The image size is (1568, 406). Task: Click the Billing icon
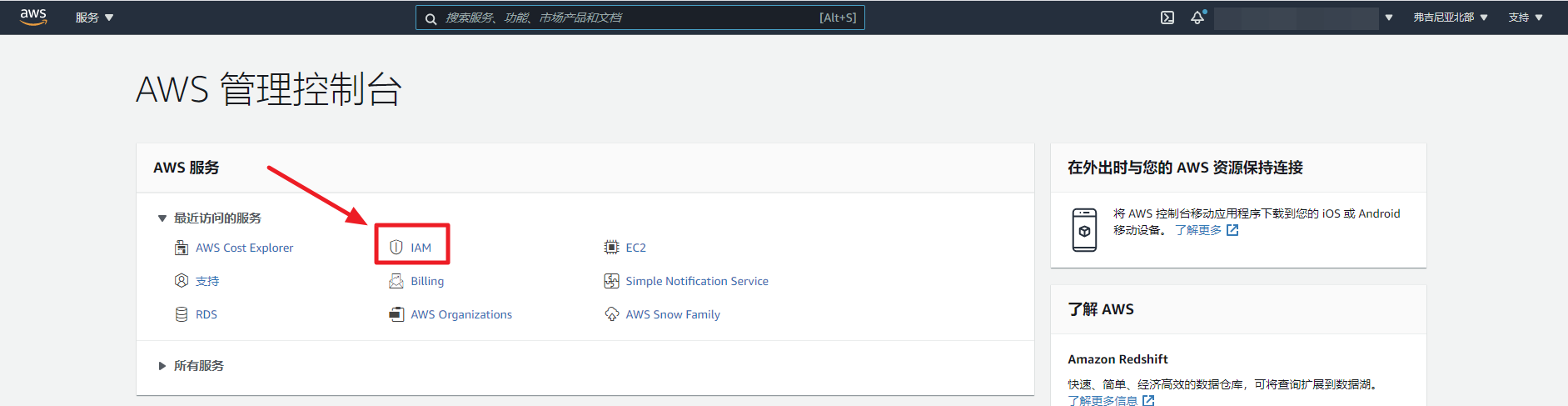[x=396, y=281]
